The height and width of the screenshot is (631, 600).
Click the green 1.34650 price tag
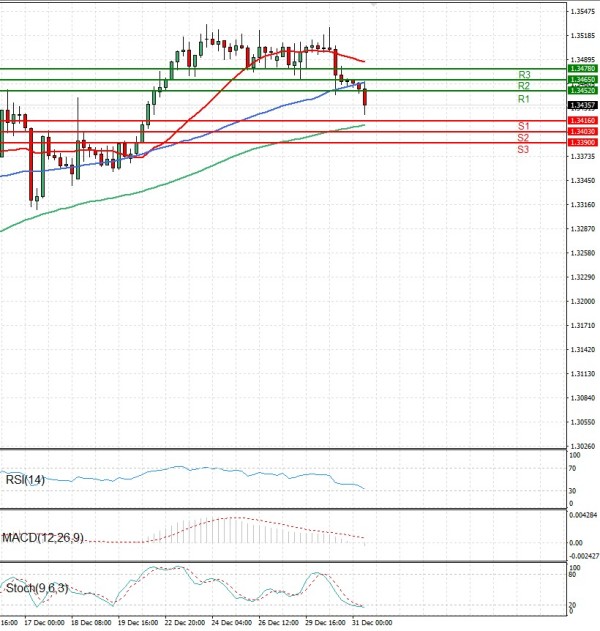pyautogui.click(x=581, y=79)
